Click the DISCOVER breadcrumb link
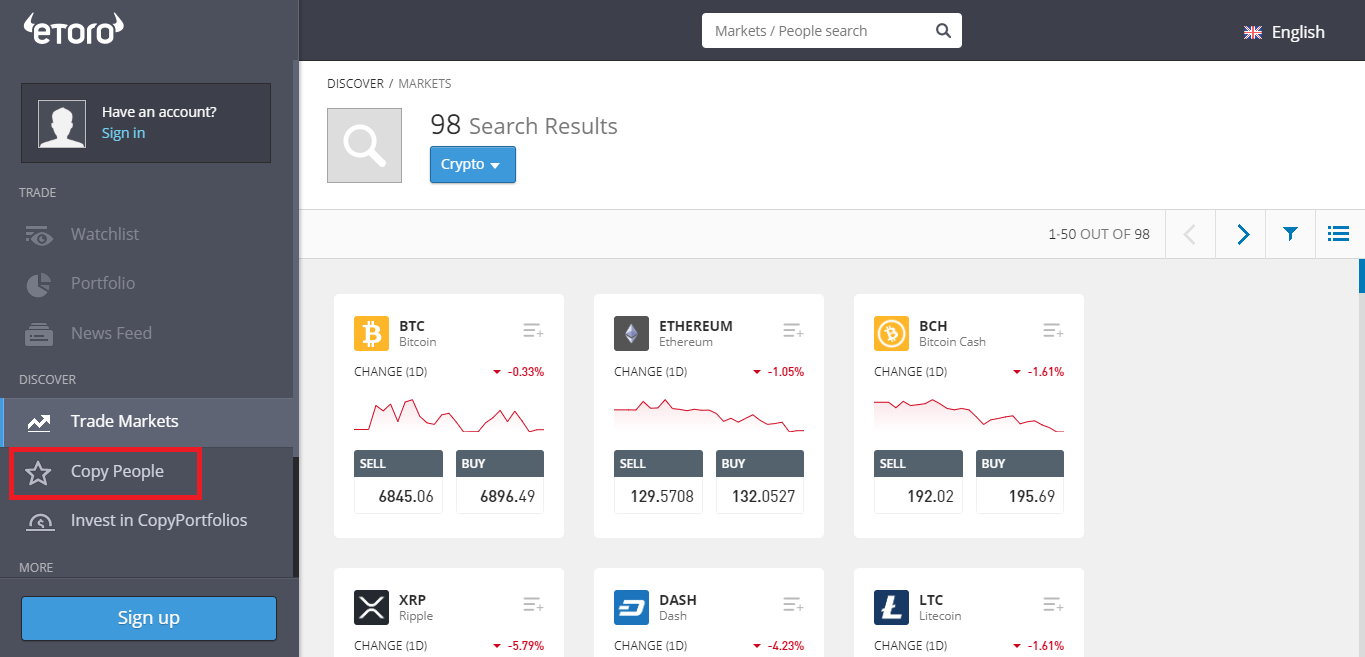This screenshot has width=1365, height=657. pyautogui.click(x=355, y=84)
